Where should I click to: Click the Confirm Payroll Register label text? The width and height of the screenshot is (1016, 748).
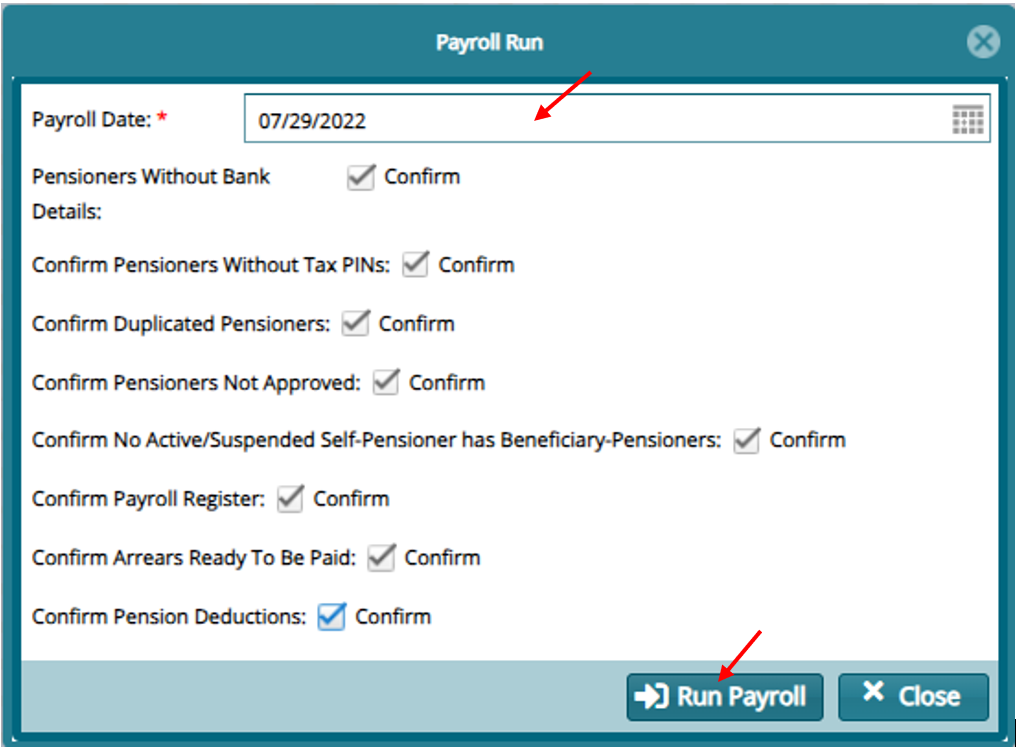pyautogui.click(x=148, y=499)
